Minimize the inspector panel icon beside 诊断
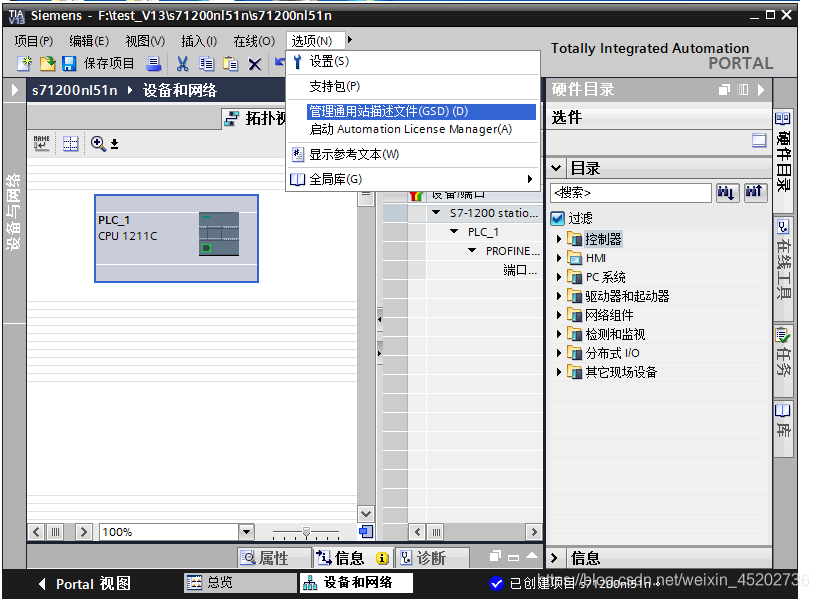The height and width of the screenshot is (599, 819). (x=513, y=558)
